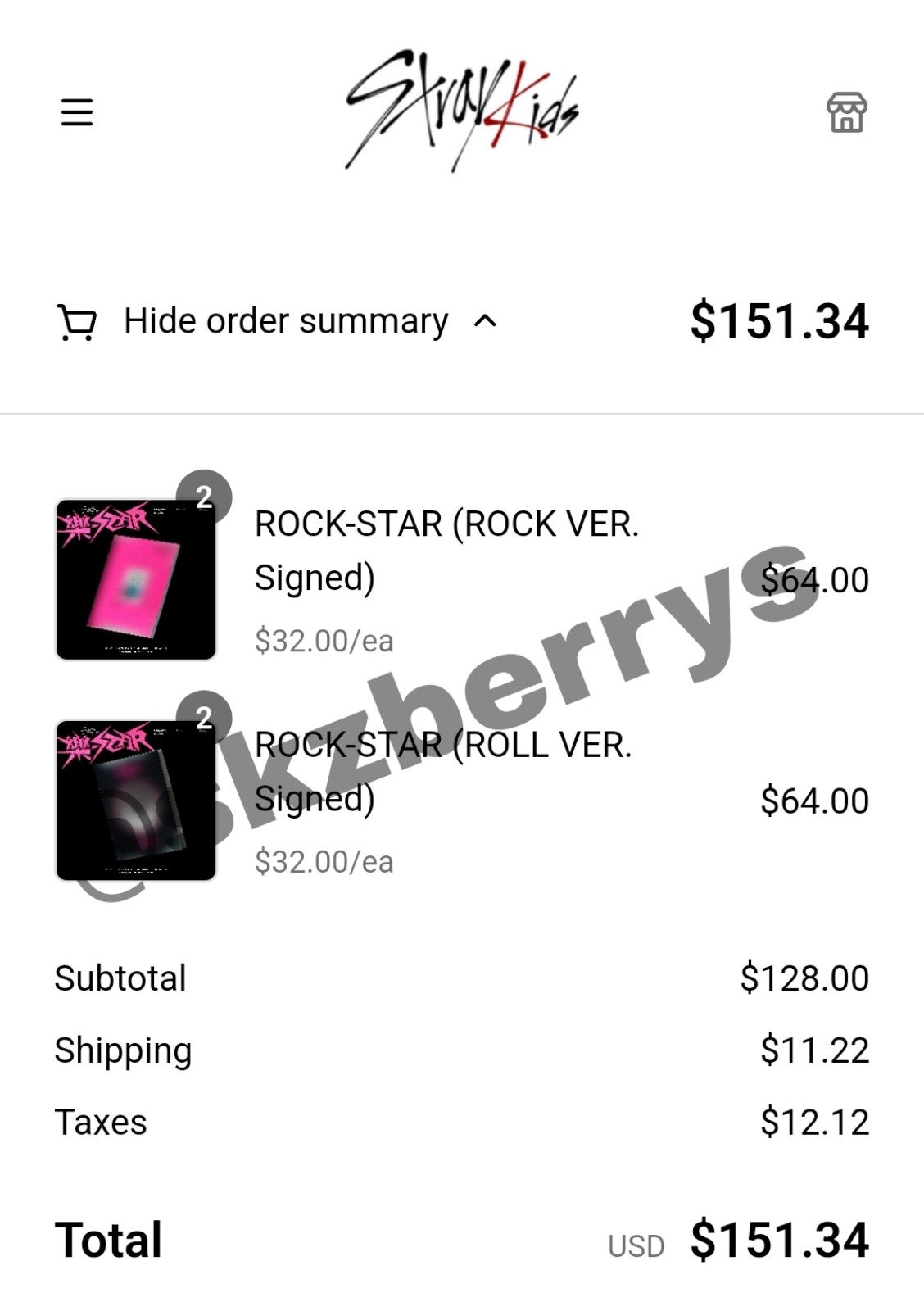
Task: Click the bottom Total $151.34 amount
Action: coord(779,1240)
